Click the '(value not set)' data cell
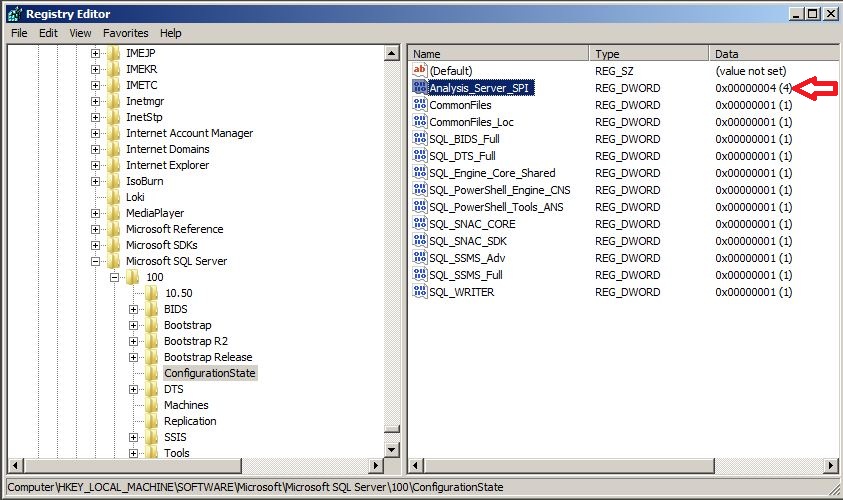The height and width of the screenshot is (500, 843). click(751, 70)
